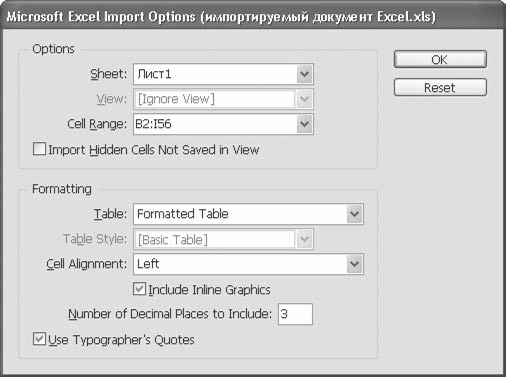
Task: Open the Sheet dropdown arrow
Action: coord(304,74)
